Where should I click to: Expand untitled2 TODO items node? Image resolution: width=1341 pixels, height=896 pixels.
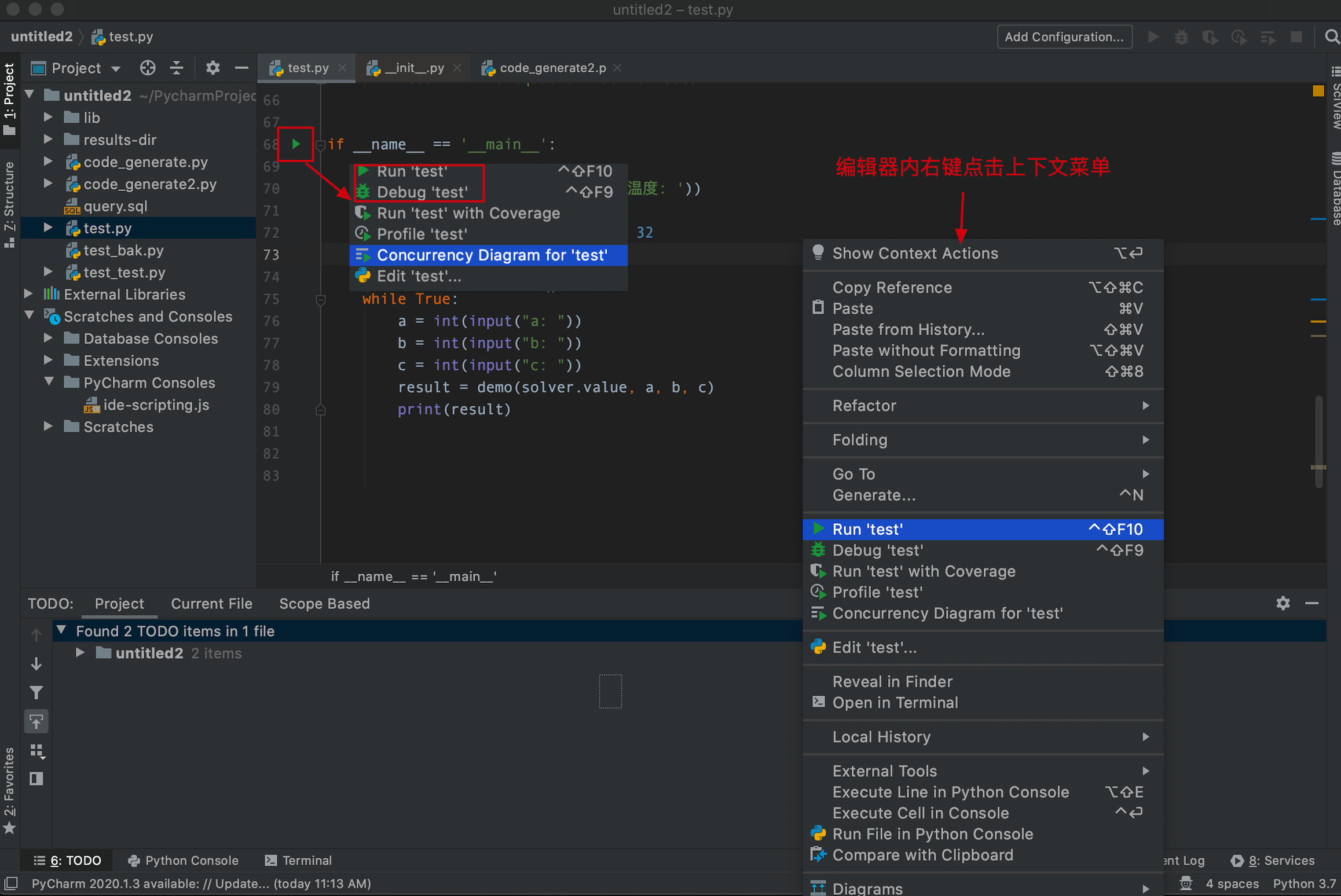(80, 653)
